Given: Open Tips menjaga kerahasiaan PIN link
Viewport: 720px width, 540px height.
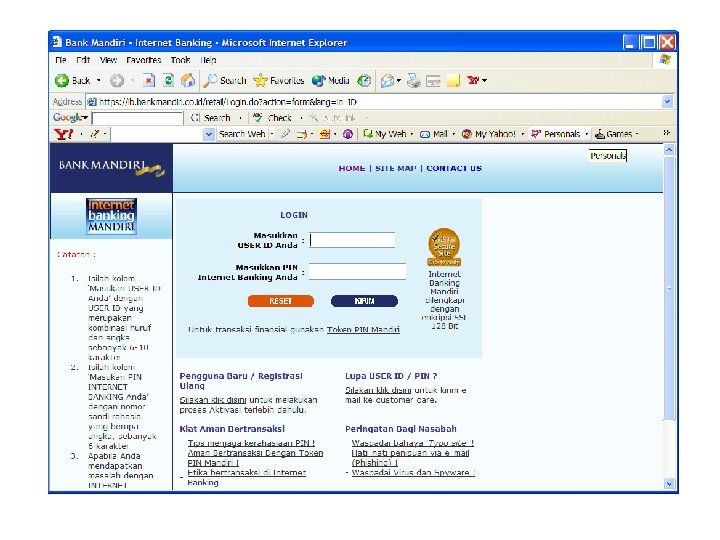Looking at the screenshot, I should 251,443.
